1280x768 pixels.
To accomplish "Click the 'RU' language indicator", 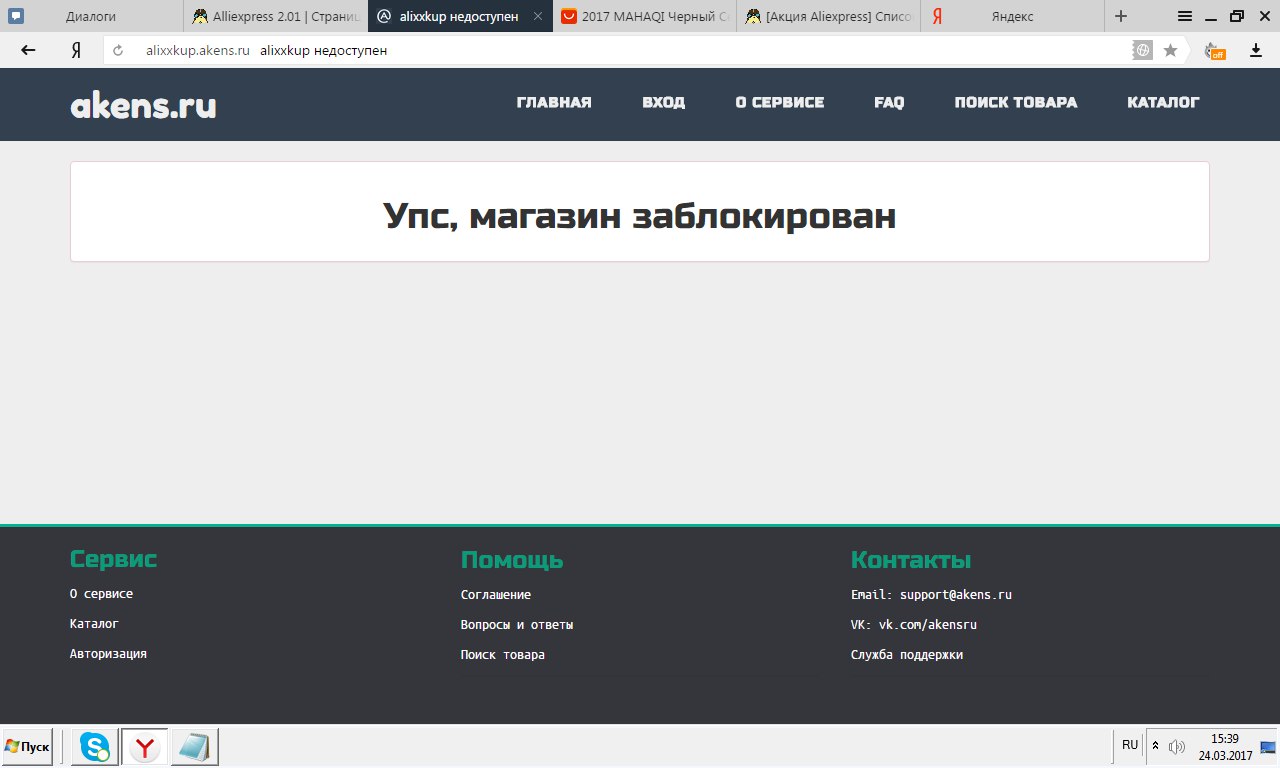I will (1130, 746).
